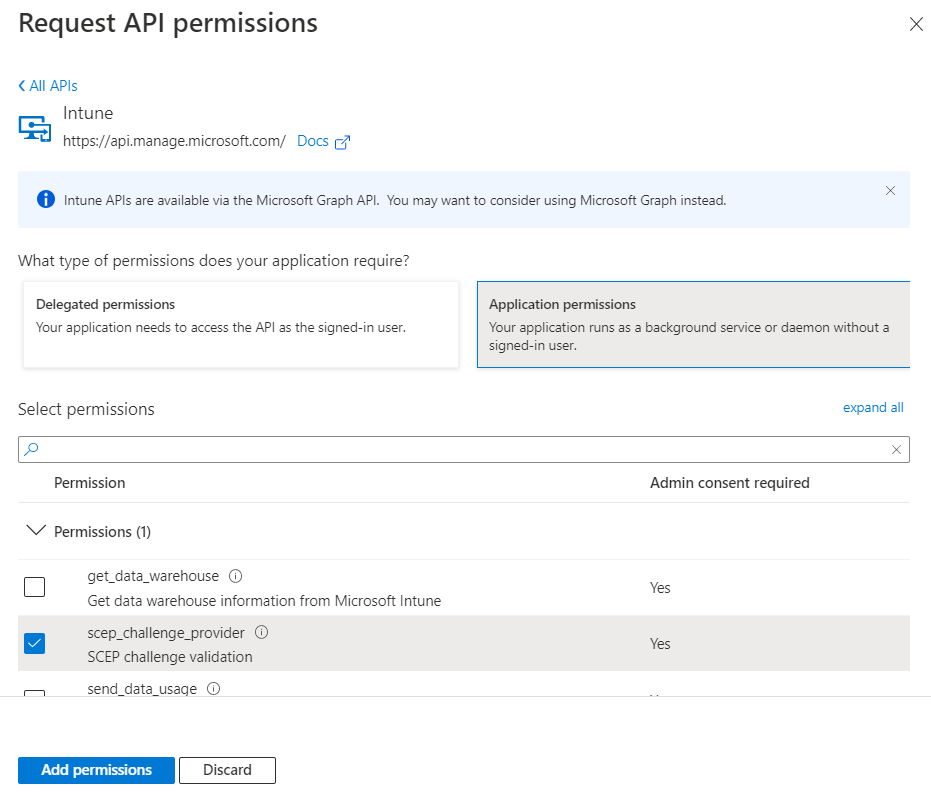Click the expand all link

pos(873,407)
